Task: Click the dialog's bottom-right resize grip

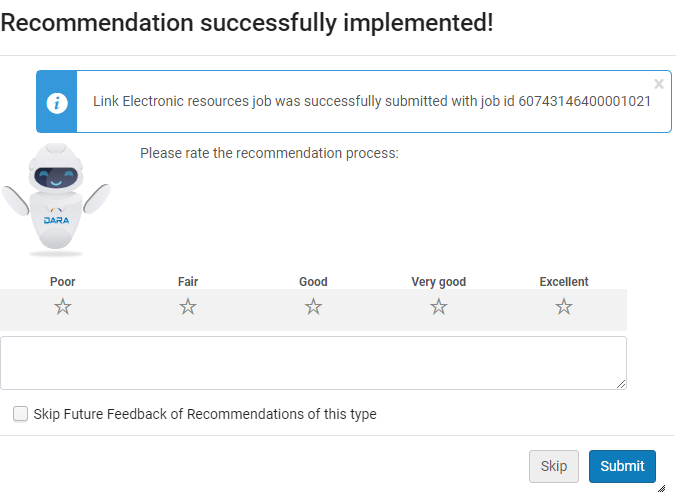Action: [x=662, y=488]
